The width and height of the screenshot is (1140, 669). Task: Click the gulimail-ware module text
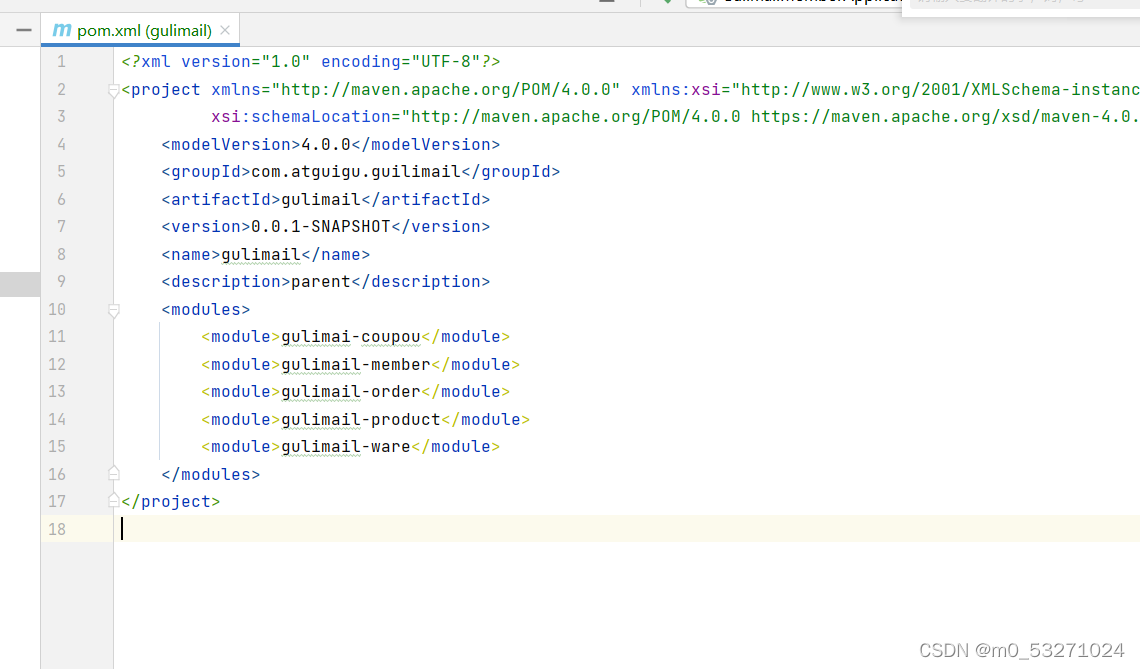346,446
